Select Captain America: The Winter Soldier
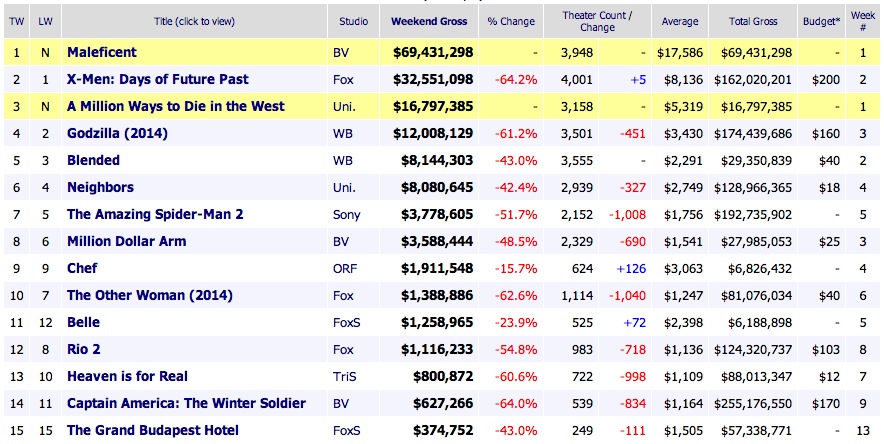884x444 pixels. coord(186,403)
